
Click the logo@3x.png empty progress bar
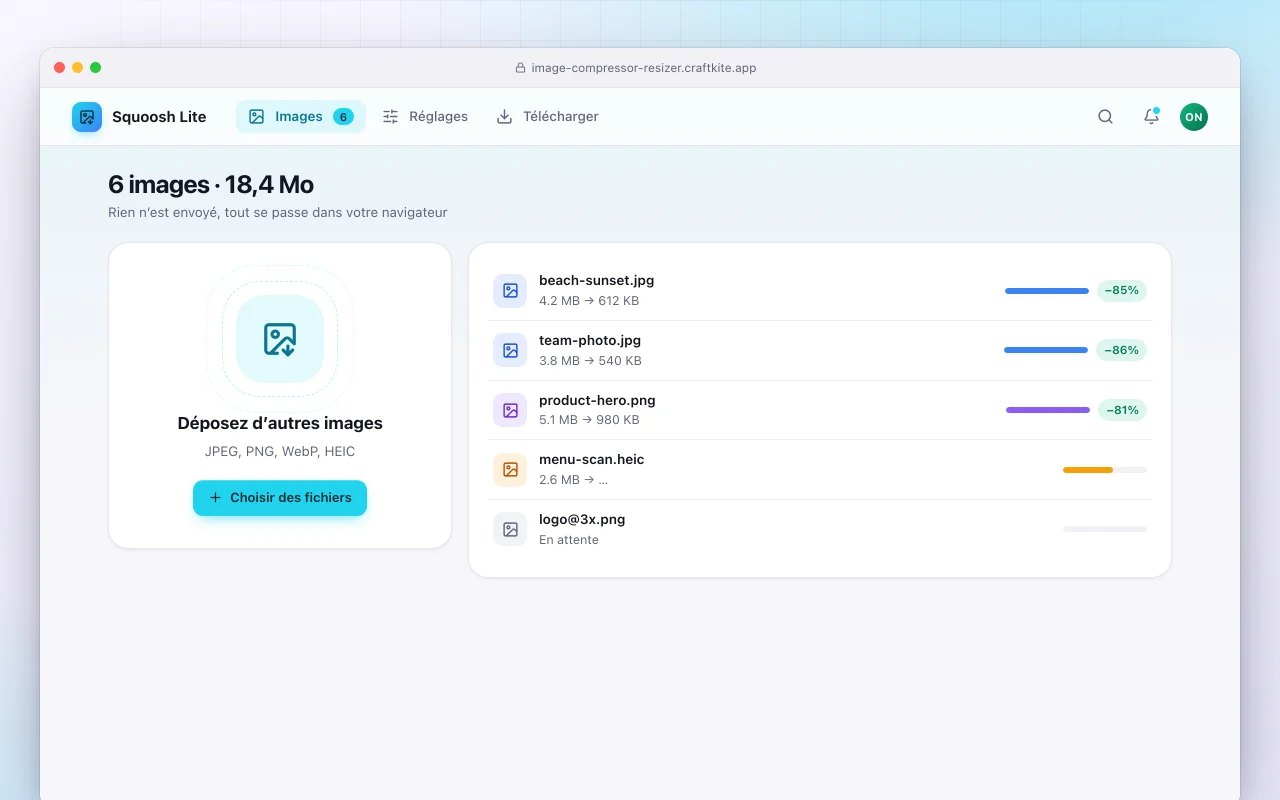point(1105,529)
